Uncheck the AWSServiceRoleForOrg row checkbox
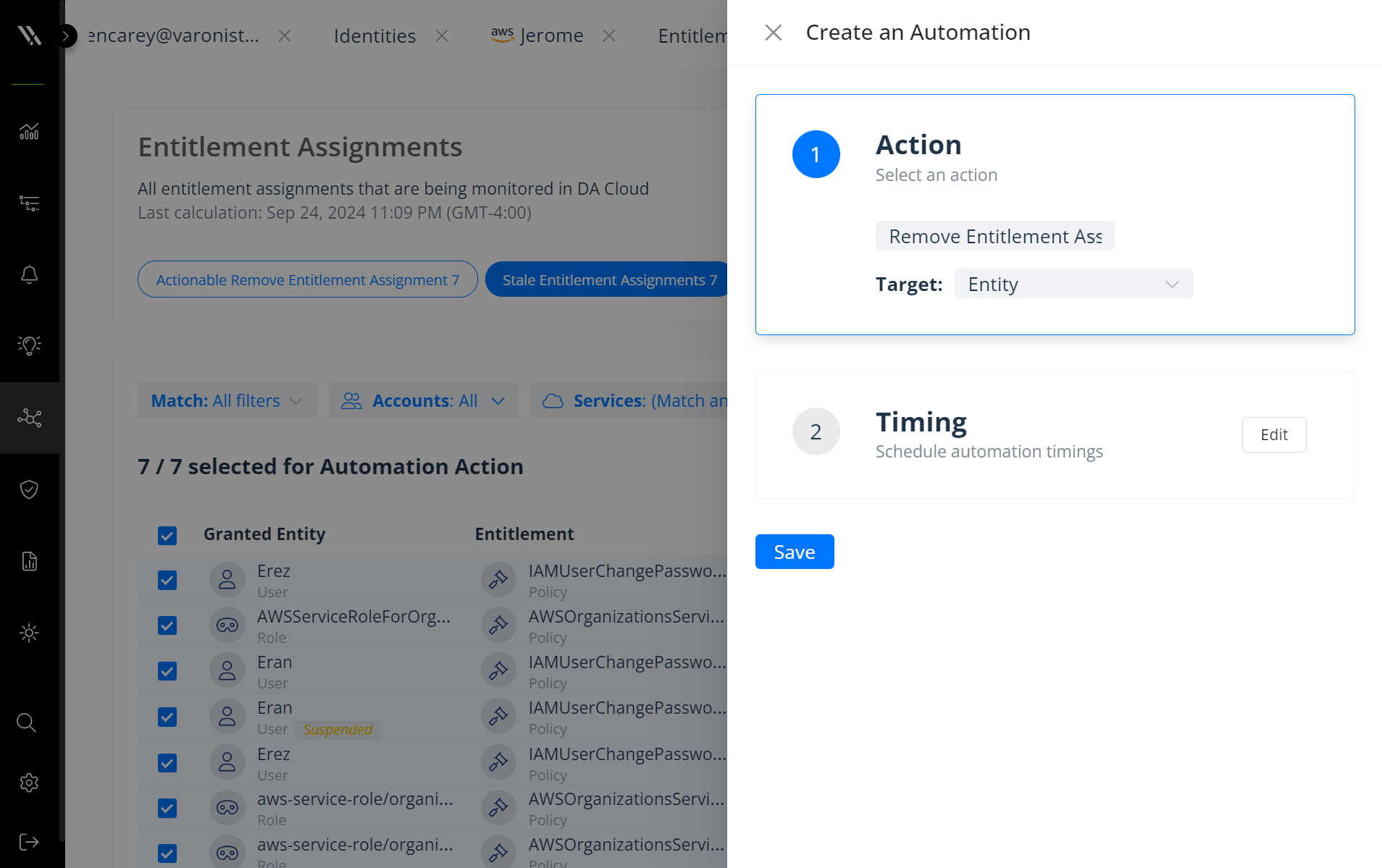This screenshot has width=1382, height=868. coord(167,625)
